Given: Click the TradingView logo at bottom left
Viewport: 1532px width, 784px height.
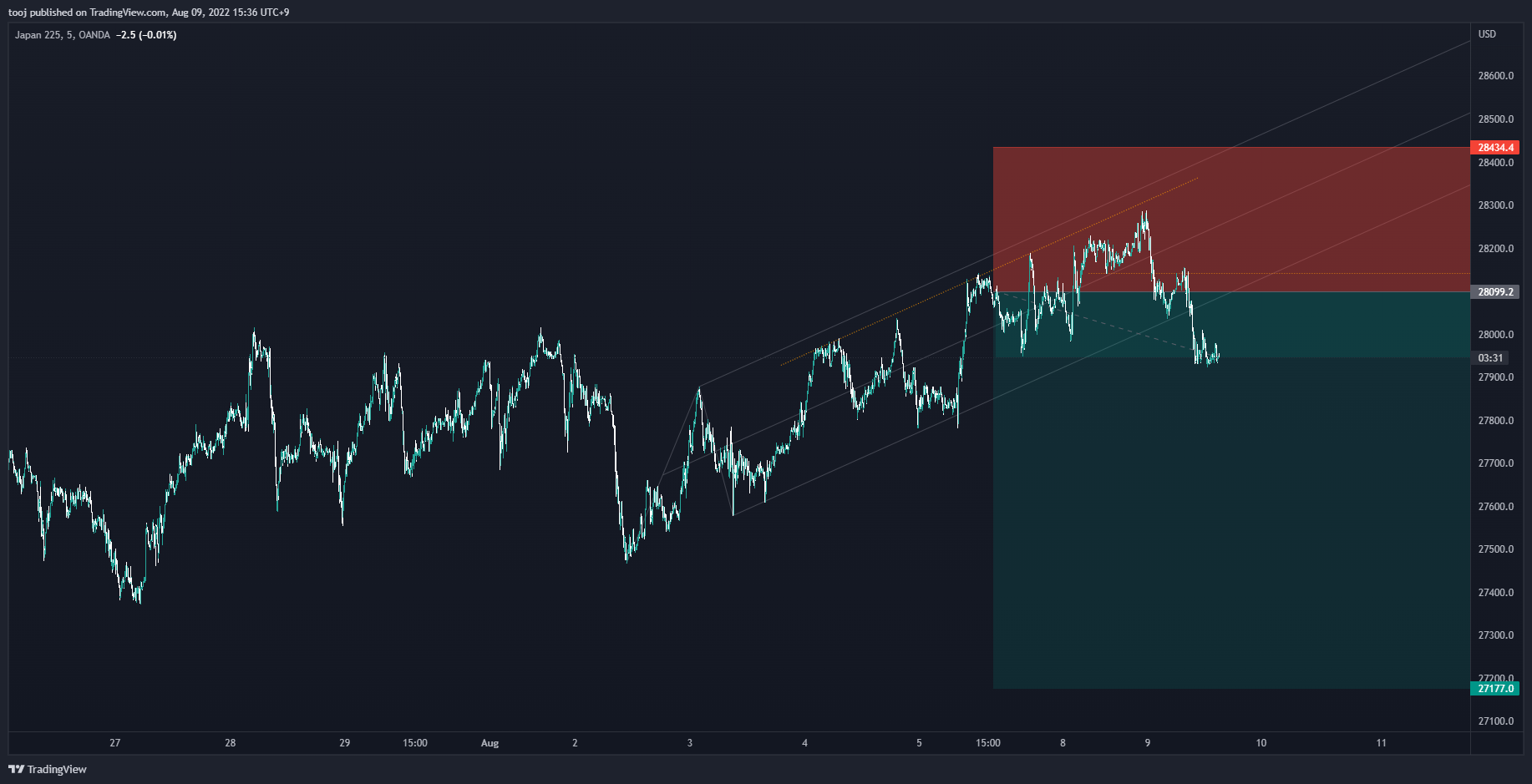Looking at the screenshot, I should coord(48,769).
